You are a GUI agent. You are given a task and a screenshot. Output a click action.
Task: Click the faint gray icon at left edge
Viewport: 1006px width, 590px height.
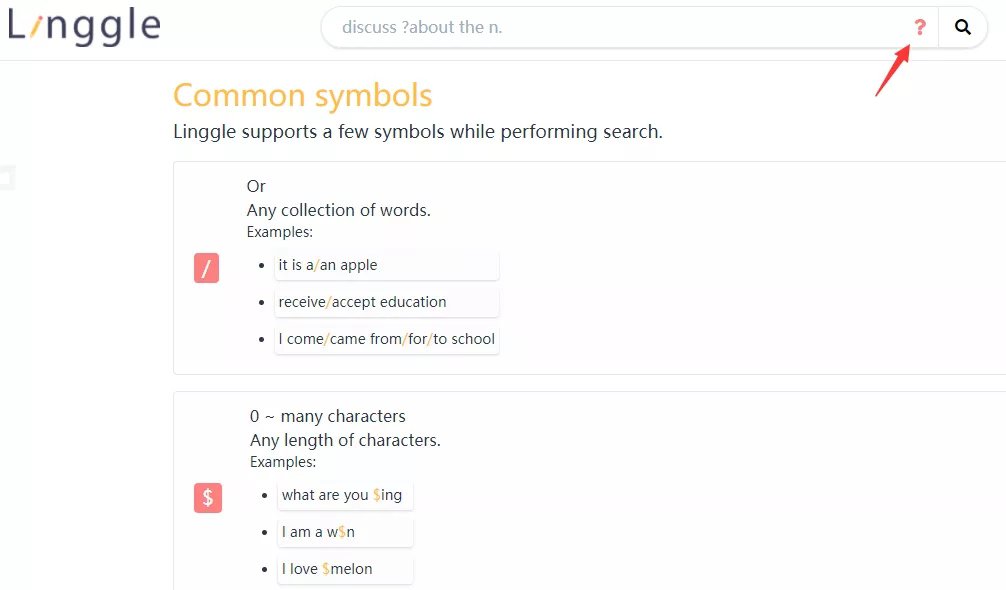tap(7, 178)
